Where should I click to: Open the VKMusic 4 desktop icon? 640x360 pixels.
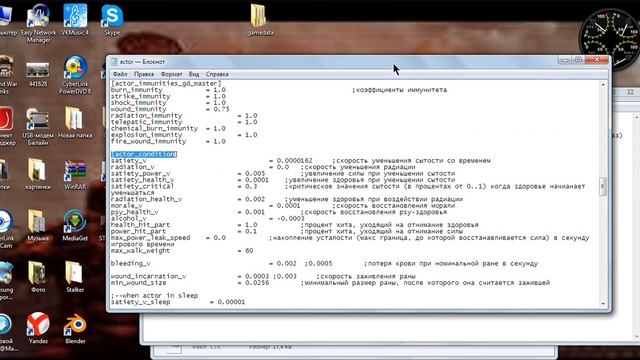(x=75, y=20)
